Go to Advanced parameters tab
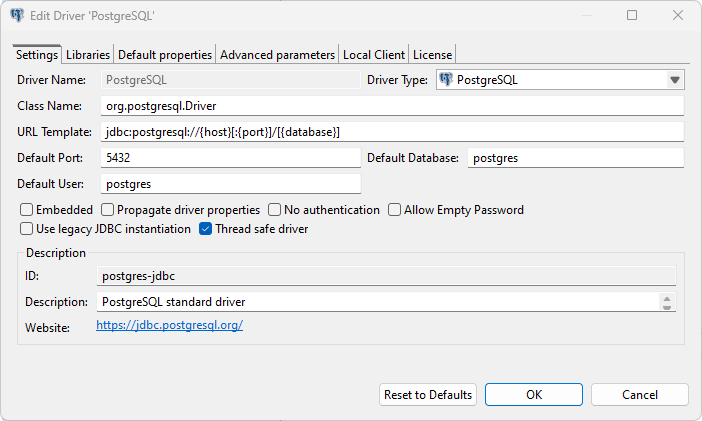Viewport: 702px width, 421px height. coord(277,54)
